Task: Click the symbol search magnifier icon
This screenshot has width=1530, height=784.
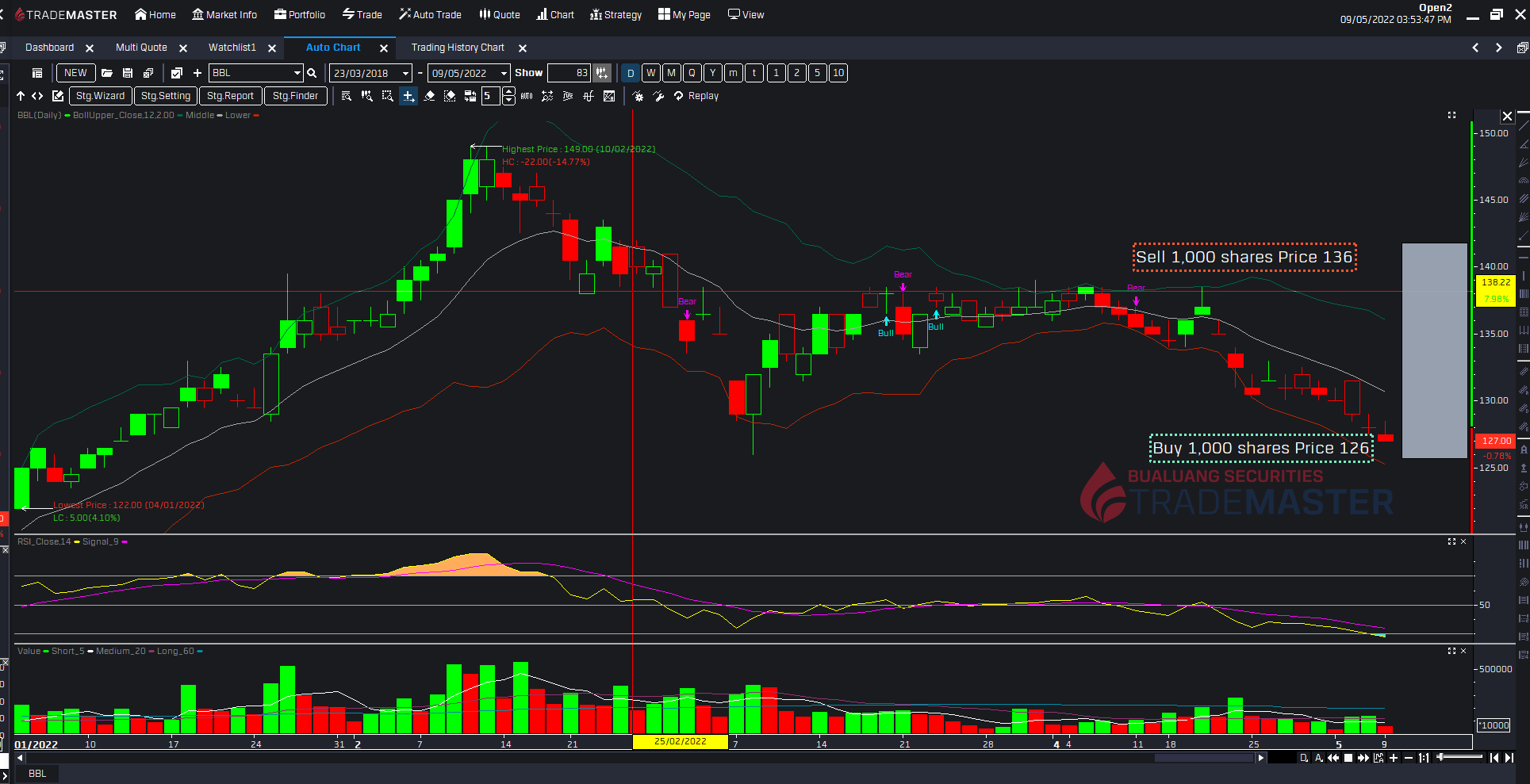Action: (312, 73)
